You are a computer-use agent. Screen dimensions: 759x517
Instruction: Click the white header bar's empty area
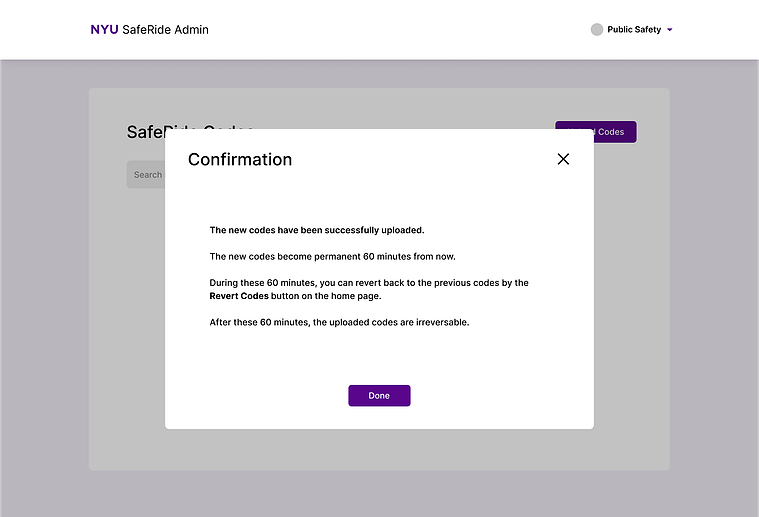point(387,30)
